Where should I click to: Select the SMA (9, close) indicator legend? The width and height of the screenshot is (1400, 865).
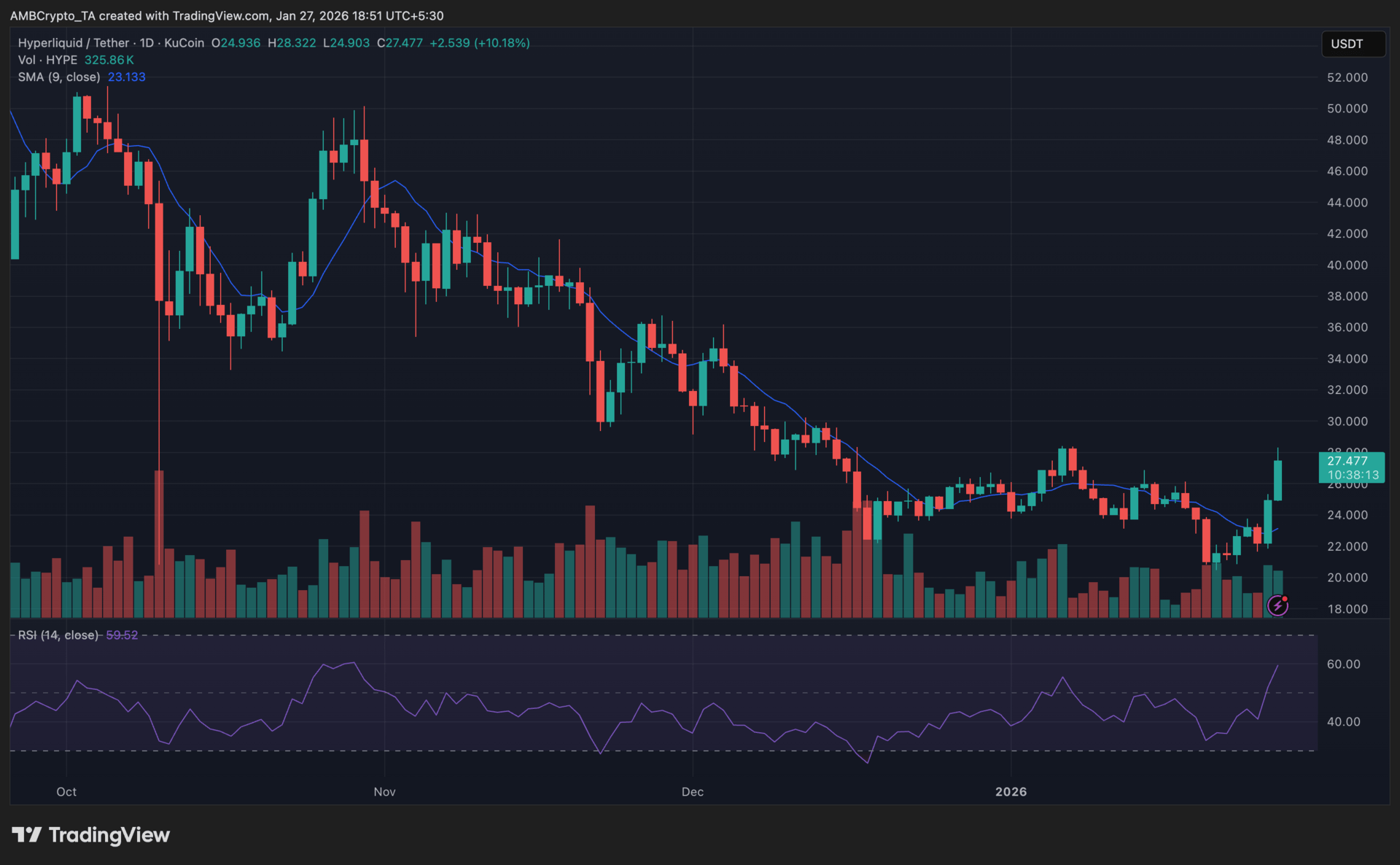(x=59, y=77)
